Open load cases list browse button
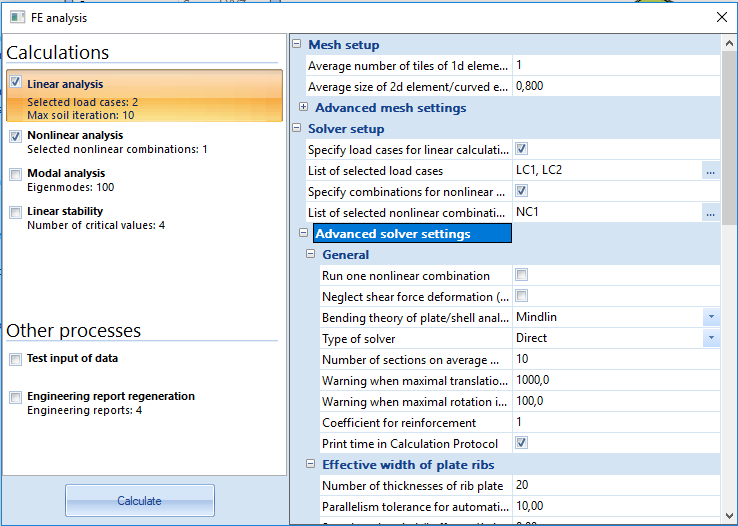This screenshot has width=738, height=526. [710, 171]
